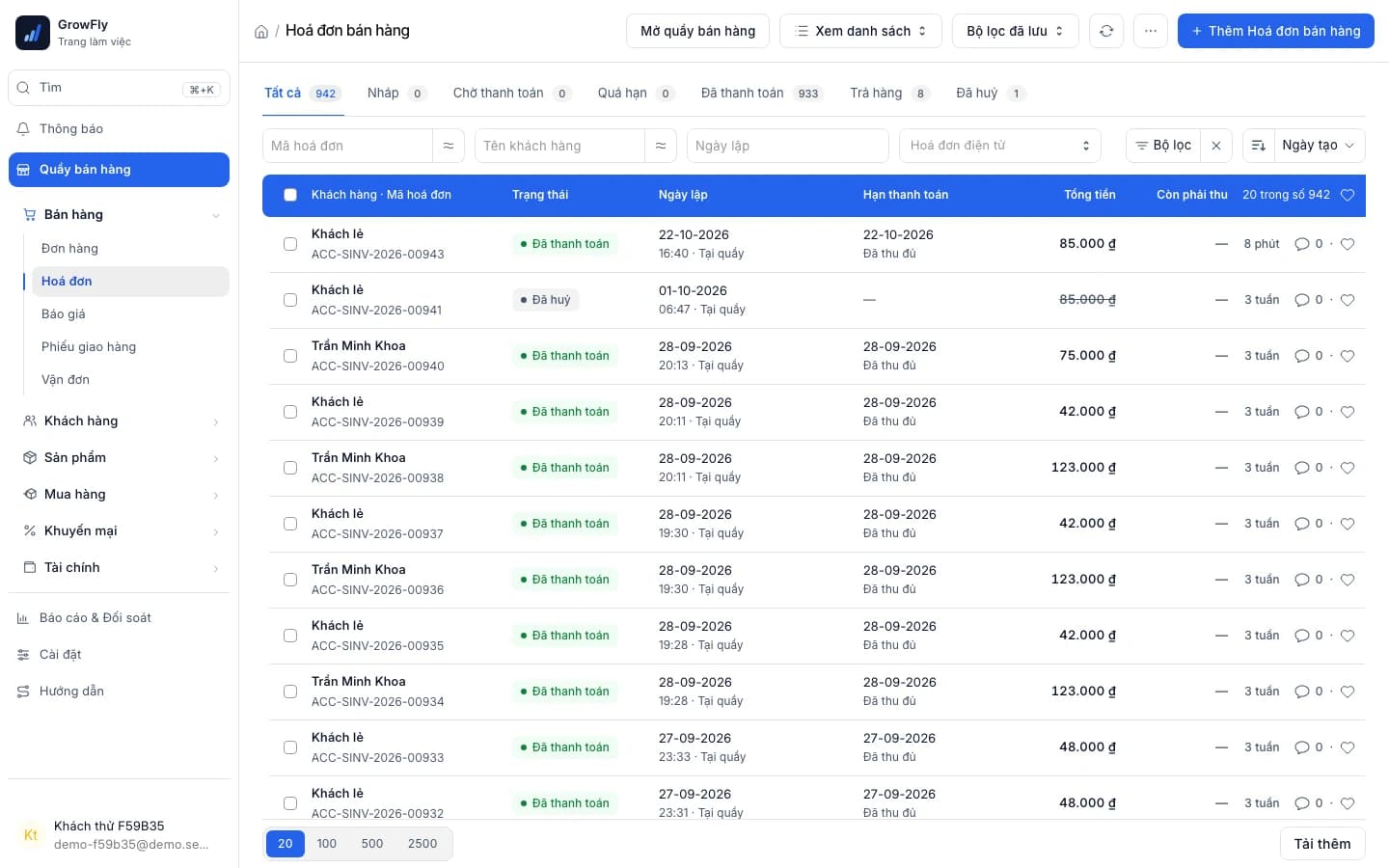
Task: Open Thông báo notifications in sidebar
Action: (119, 129)
